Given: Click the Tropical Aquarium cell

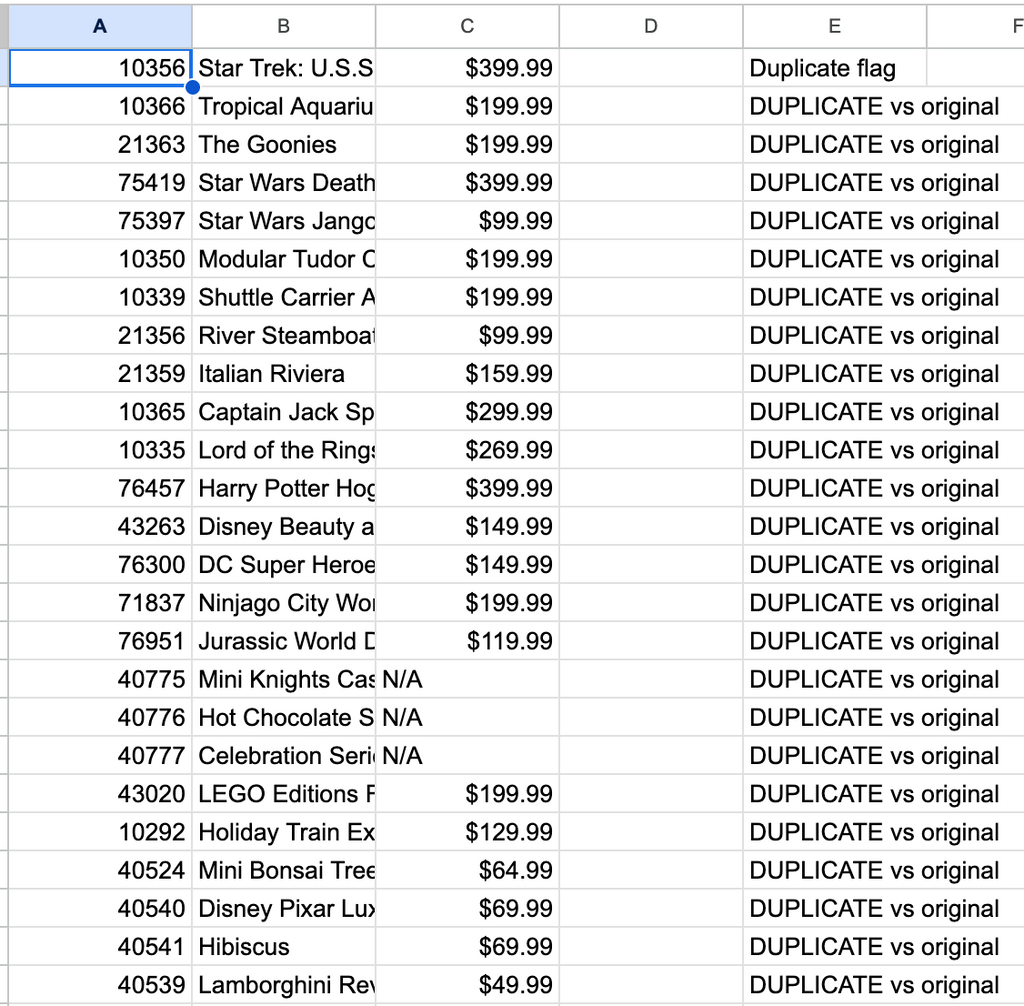Looking at the screenshot, I should (283, 106).
